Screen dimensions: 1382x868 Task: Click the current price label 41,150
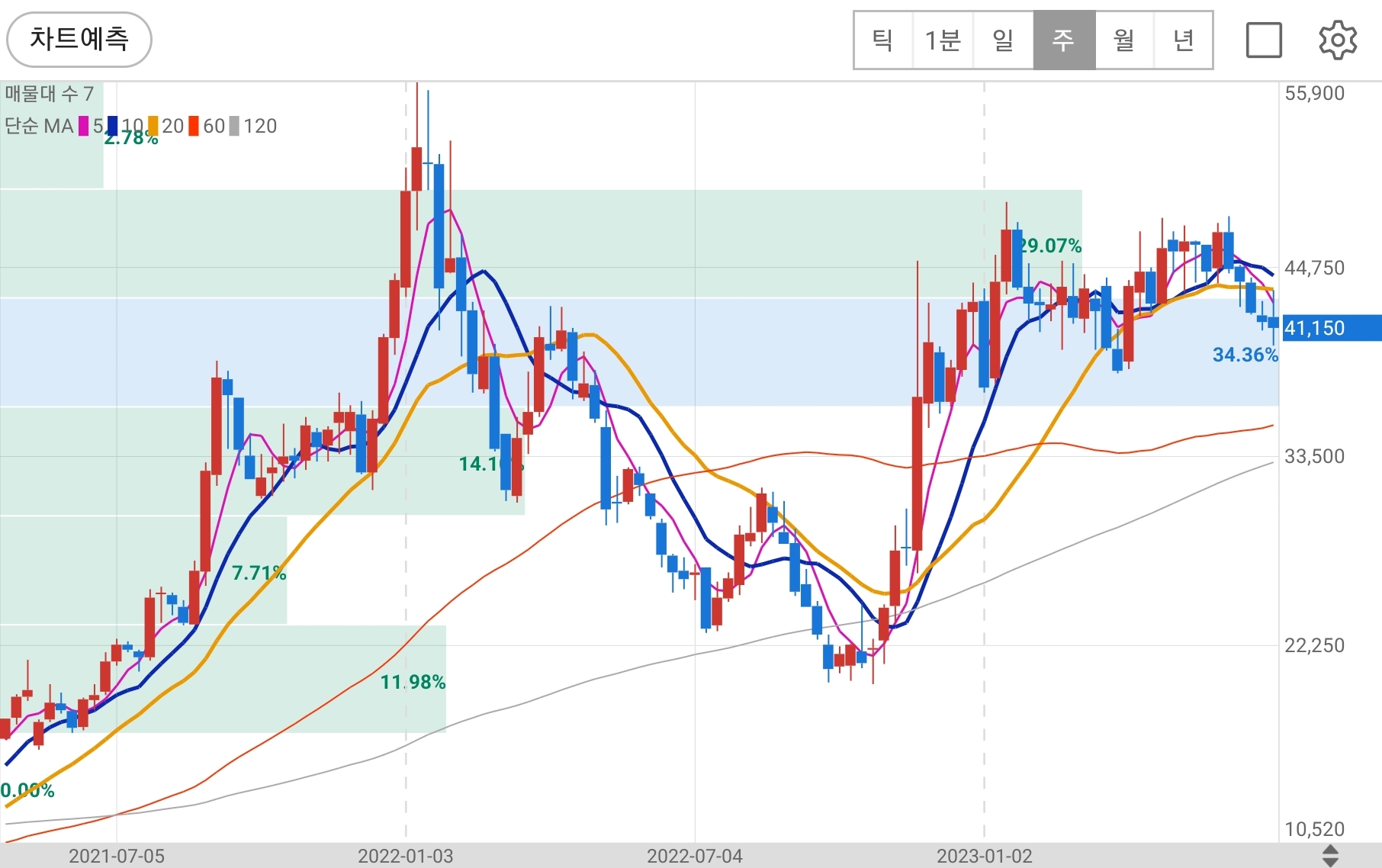pyautogui.click(x=1332, y=328)
